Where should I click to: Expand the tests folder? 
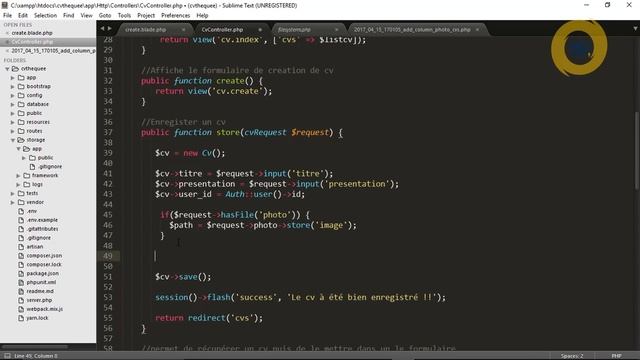pos(13,193)
